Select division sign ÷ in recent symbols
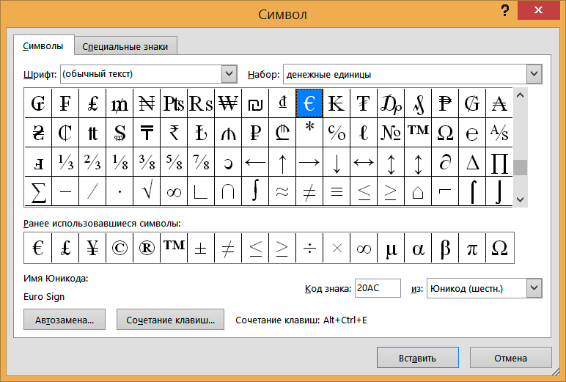This screenshot has height=382, width=566. pos(309,248)
